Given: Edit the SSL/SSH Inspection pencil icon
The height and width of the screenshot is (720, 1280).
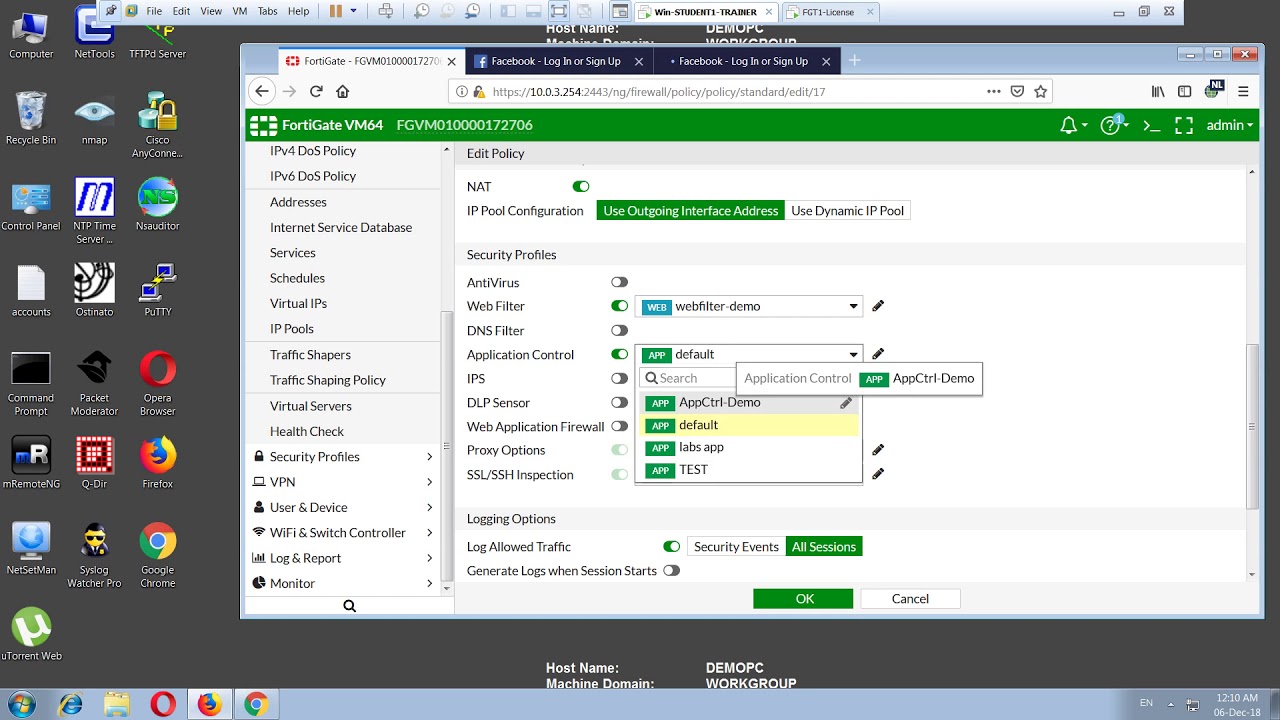Looking at the screenshot, I should [878, 474].
